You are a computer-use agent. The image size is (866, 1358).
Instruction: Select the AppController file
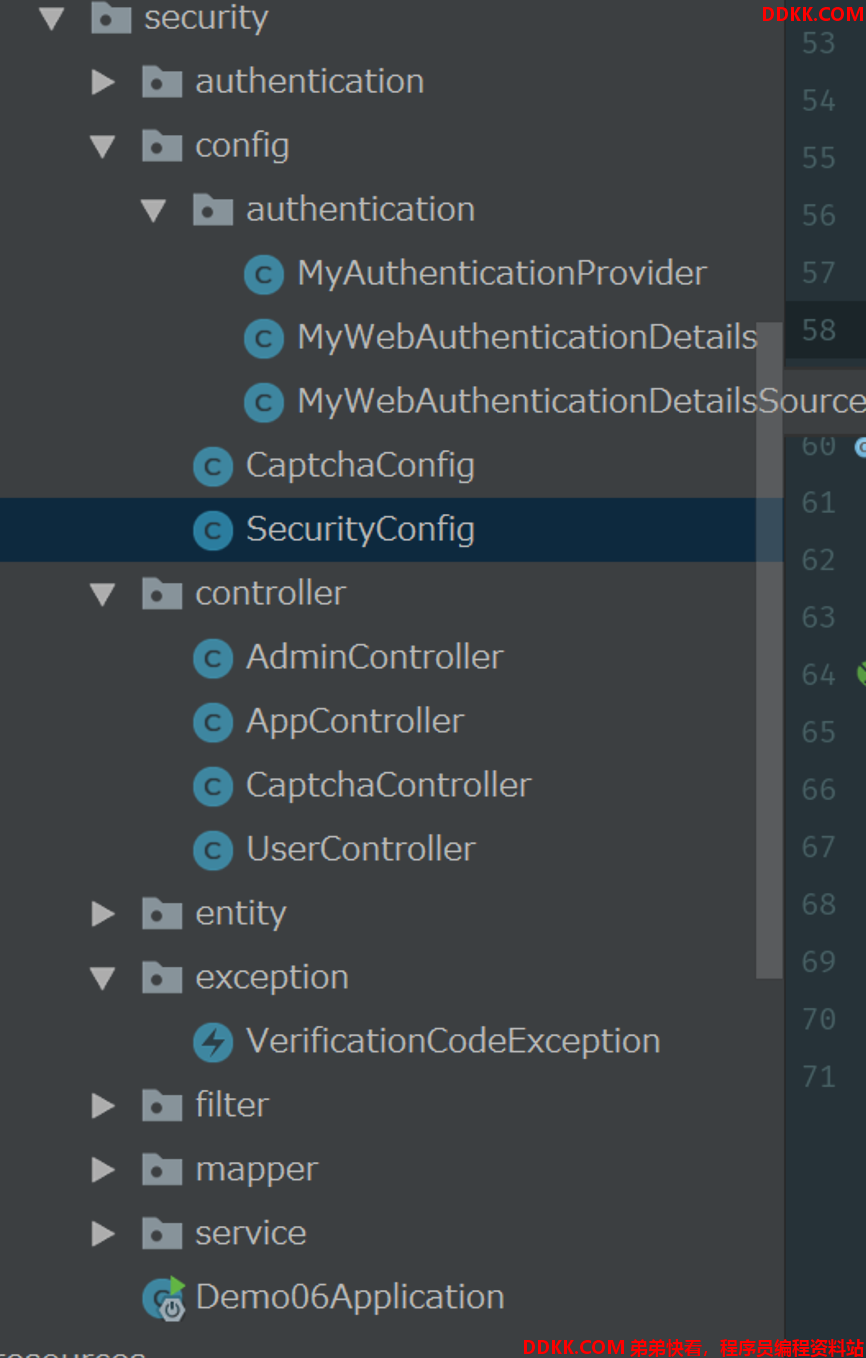(x=355, y=722)
